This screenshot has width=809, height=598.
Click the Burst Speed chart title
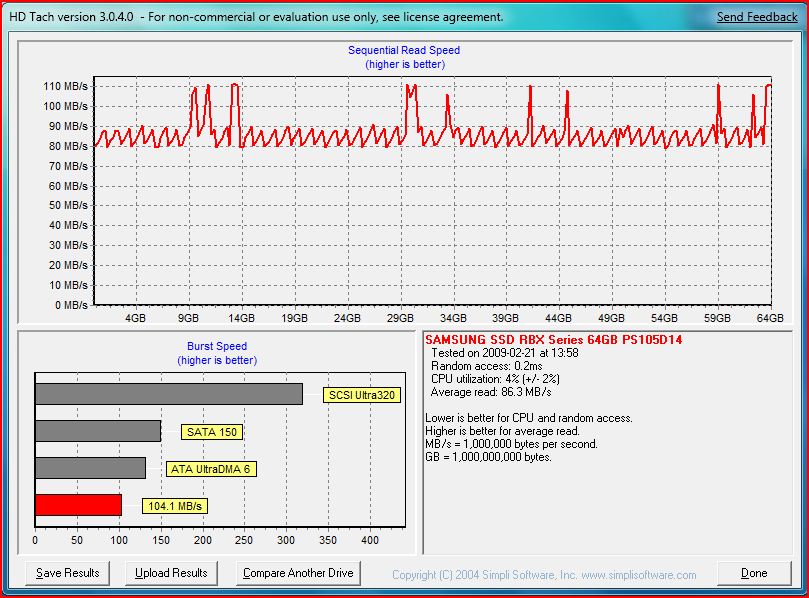[217, 347]
